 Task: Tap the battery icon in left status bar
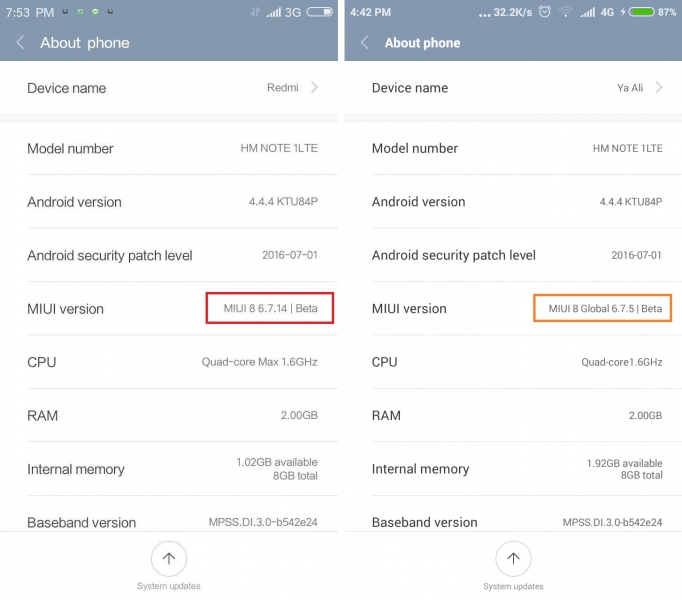click(320, 12)
